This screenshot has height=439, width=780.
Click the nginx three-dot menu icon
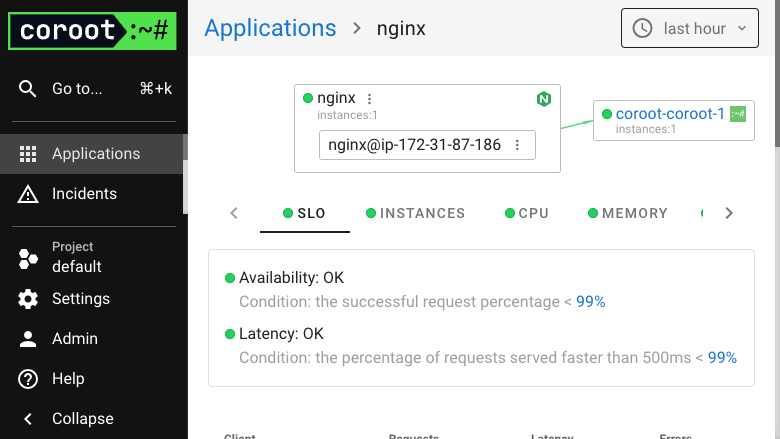pyautogui.click(x=369, y=99)
